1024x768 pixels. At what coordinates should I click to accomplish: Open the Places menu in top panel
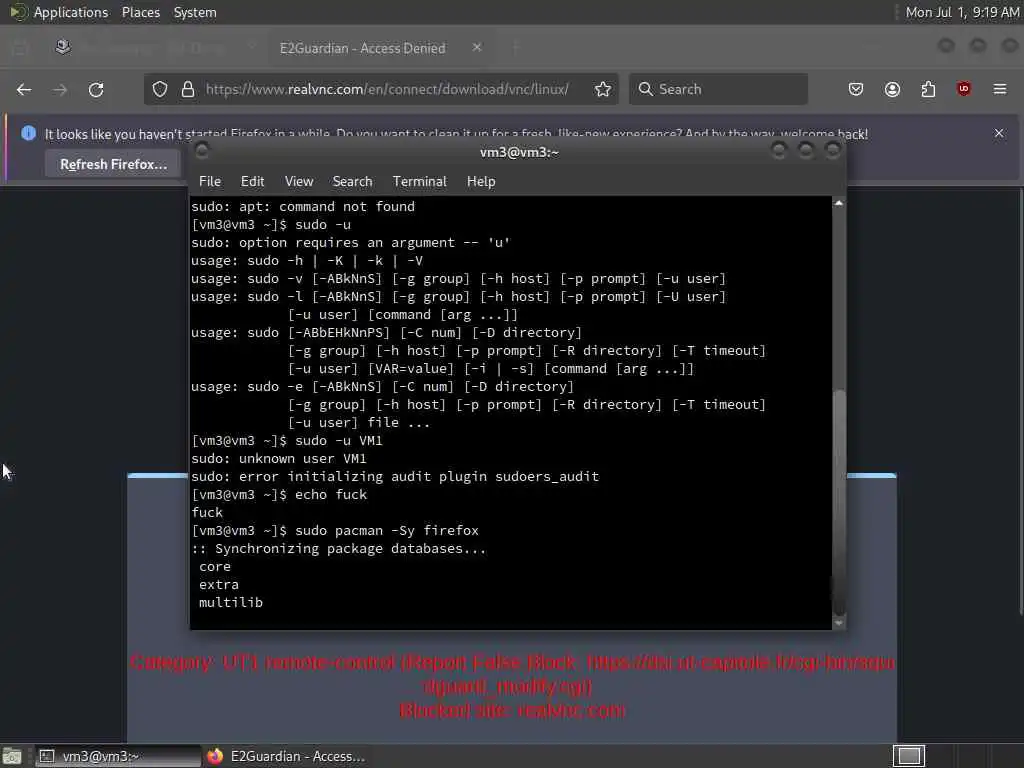point(141,12)
